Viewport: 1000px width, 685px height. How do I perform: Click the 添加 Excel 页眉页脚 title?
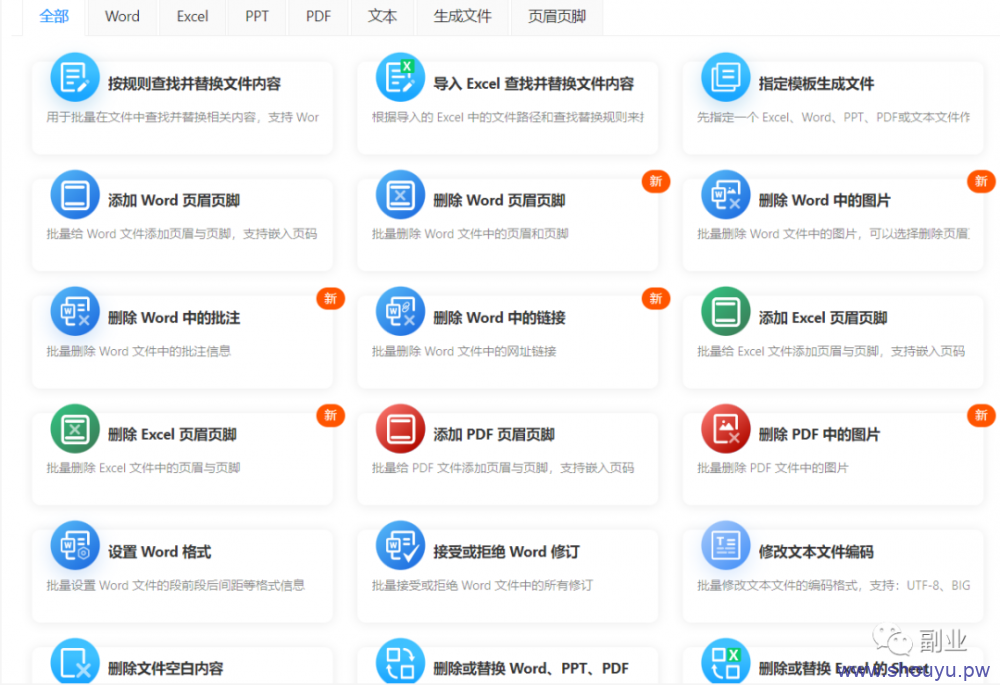click(x=823, y=318)
